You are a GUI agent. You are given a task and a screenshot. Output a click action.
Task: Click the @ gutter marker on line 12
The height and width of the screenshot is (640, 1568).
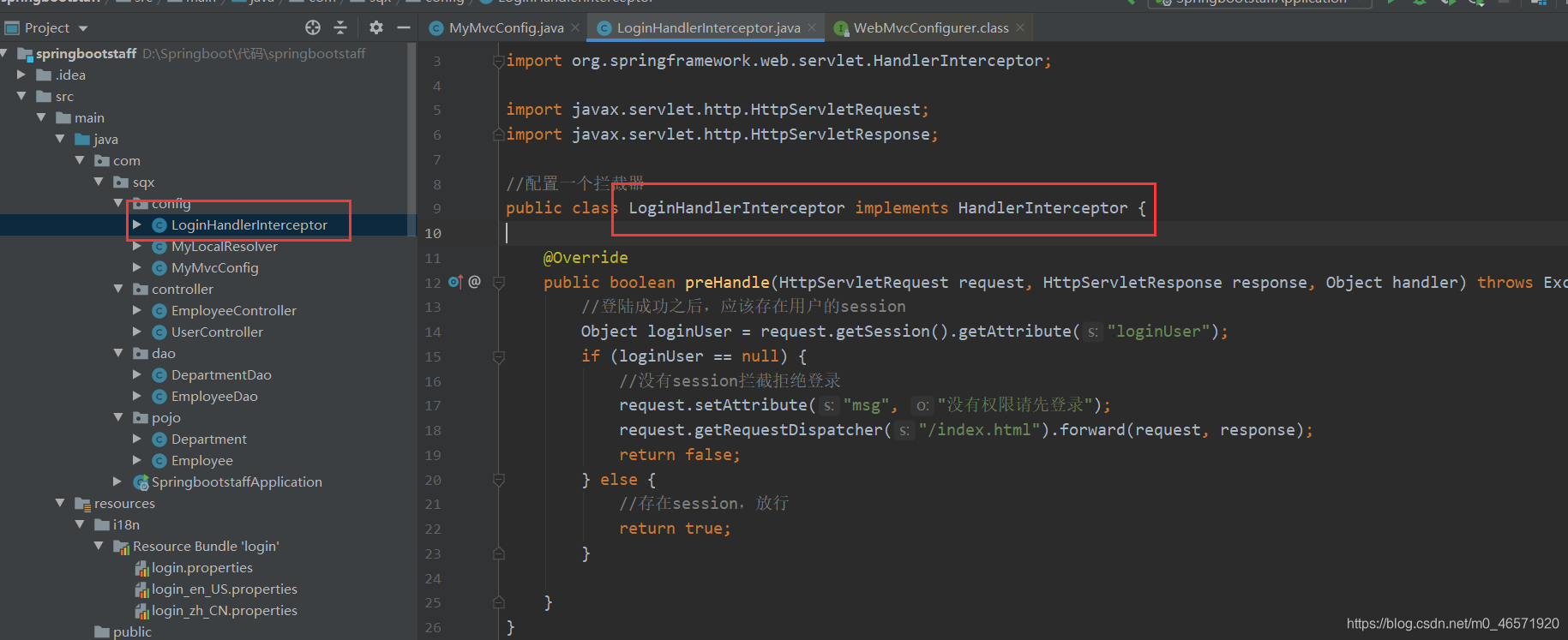click(474, 282)
